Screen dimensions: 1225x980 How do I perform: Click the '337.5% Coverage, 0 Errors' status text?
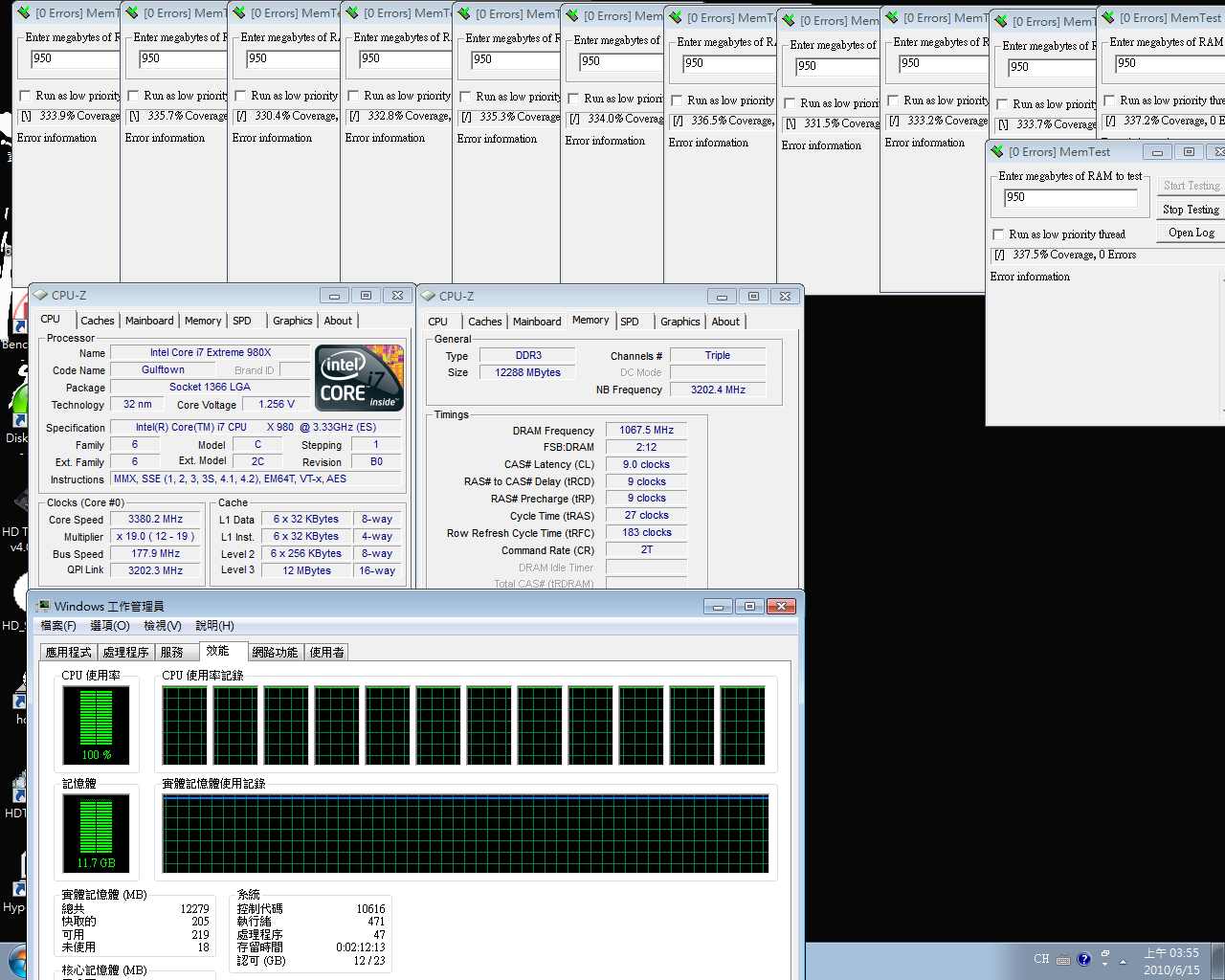(1074, 255)
